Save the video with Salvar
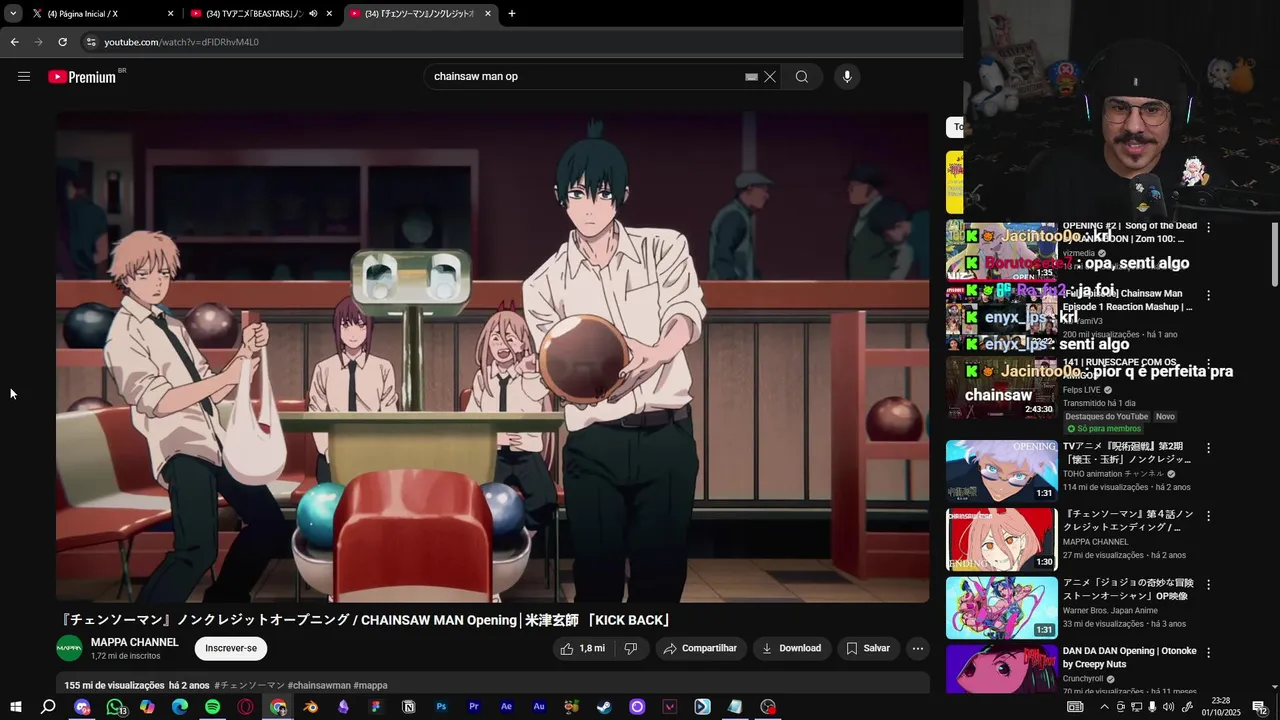1280x720 pixels. 868,648
